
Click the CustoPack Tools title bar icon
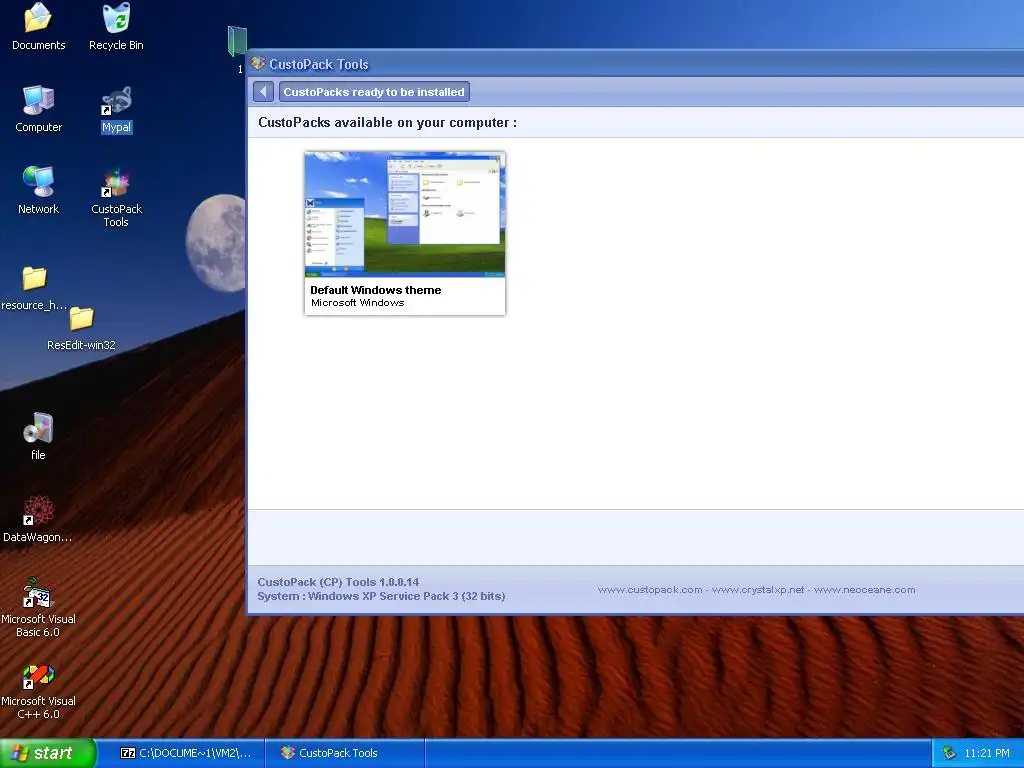[258, 63]
